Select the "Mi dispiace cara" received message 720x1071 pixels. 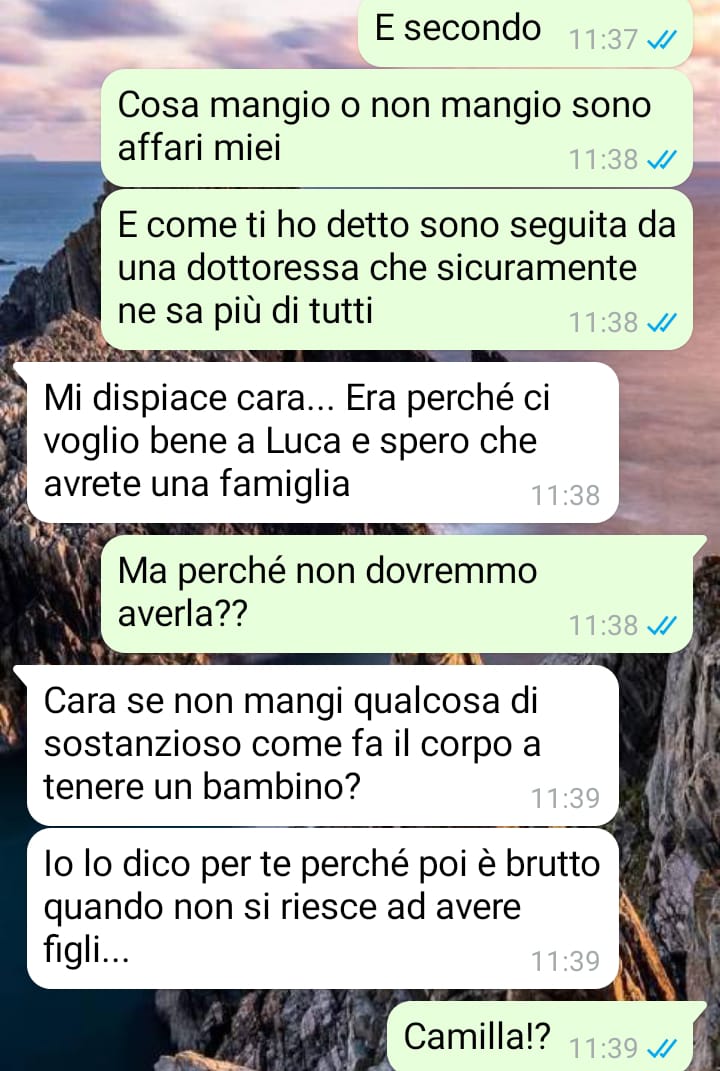click(x=322, y=443)
